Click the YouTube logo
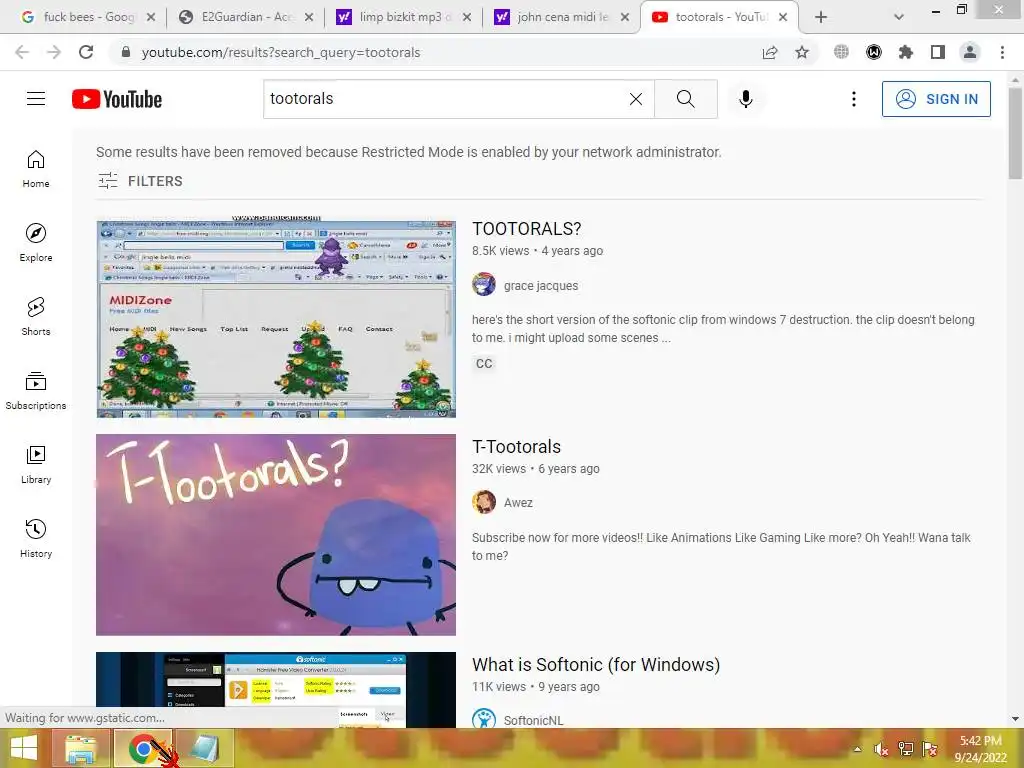Screen dimensions: 1024x768 pyautogui.click(x=117, y=99)
